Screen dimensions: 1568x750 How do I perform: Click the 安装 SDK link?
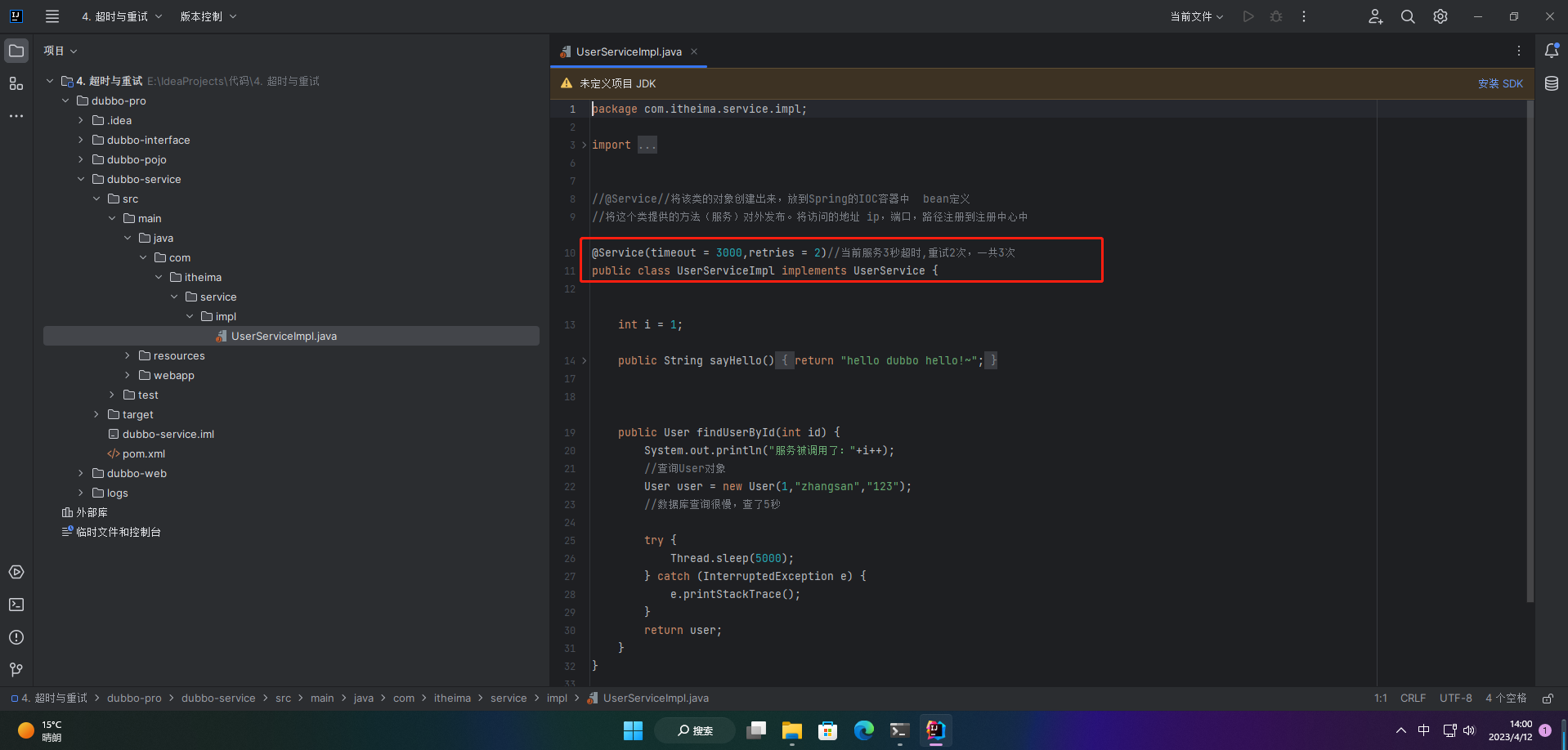[1500, 83]
